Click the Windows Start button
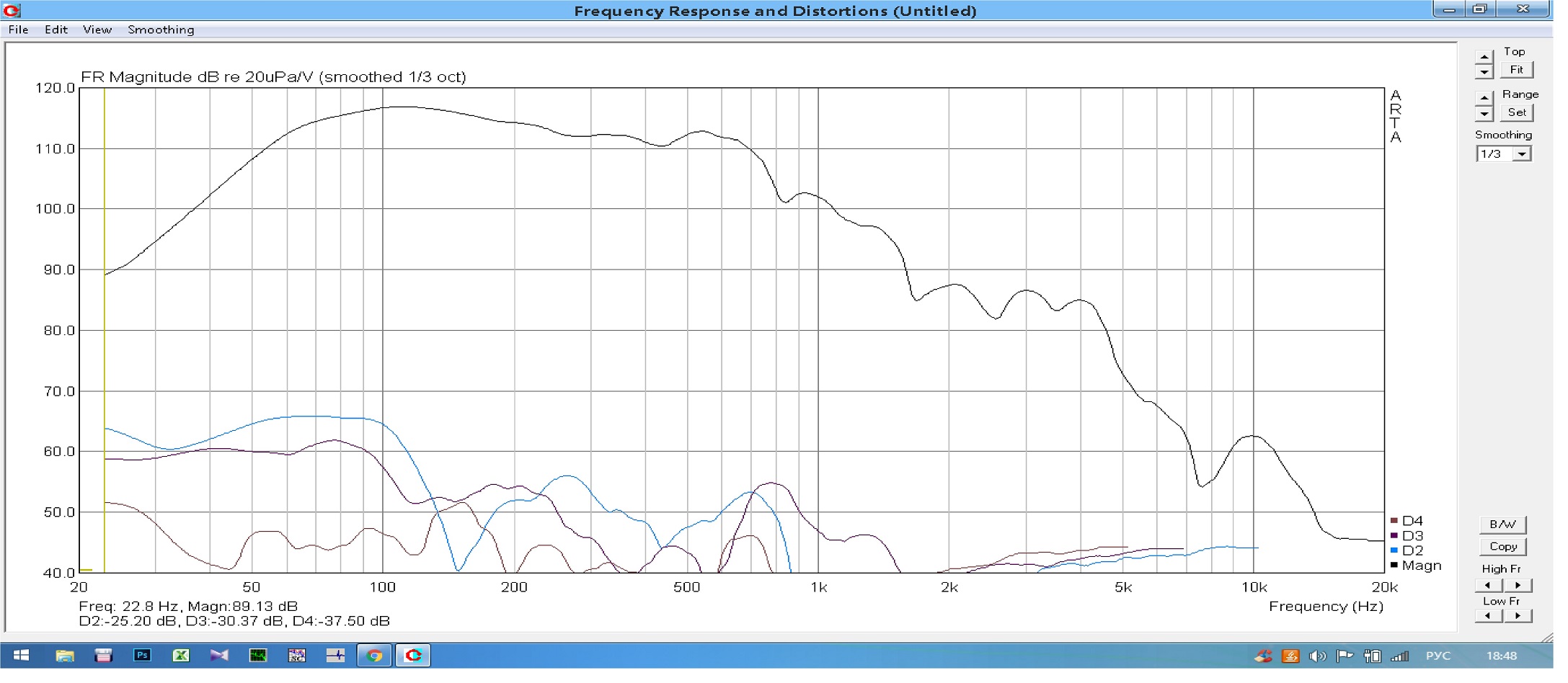Viewport: 1568px width, 683px height. 21,655
